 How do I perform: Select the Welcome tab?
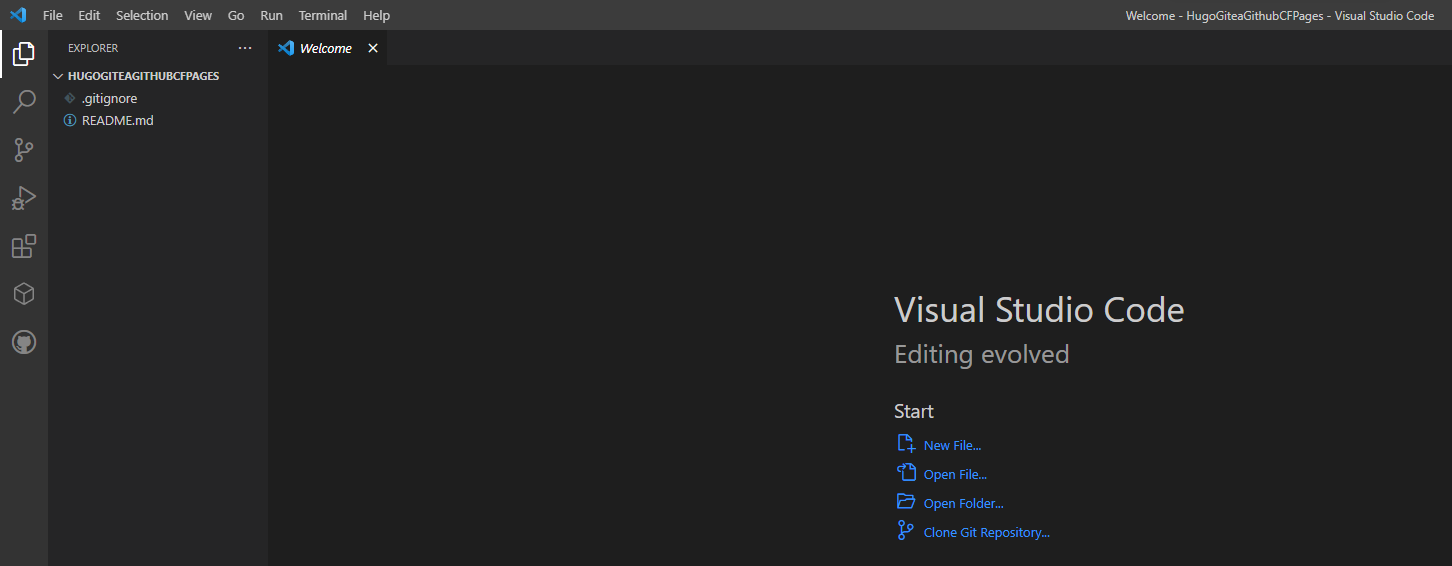325,48
